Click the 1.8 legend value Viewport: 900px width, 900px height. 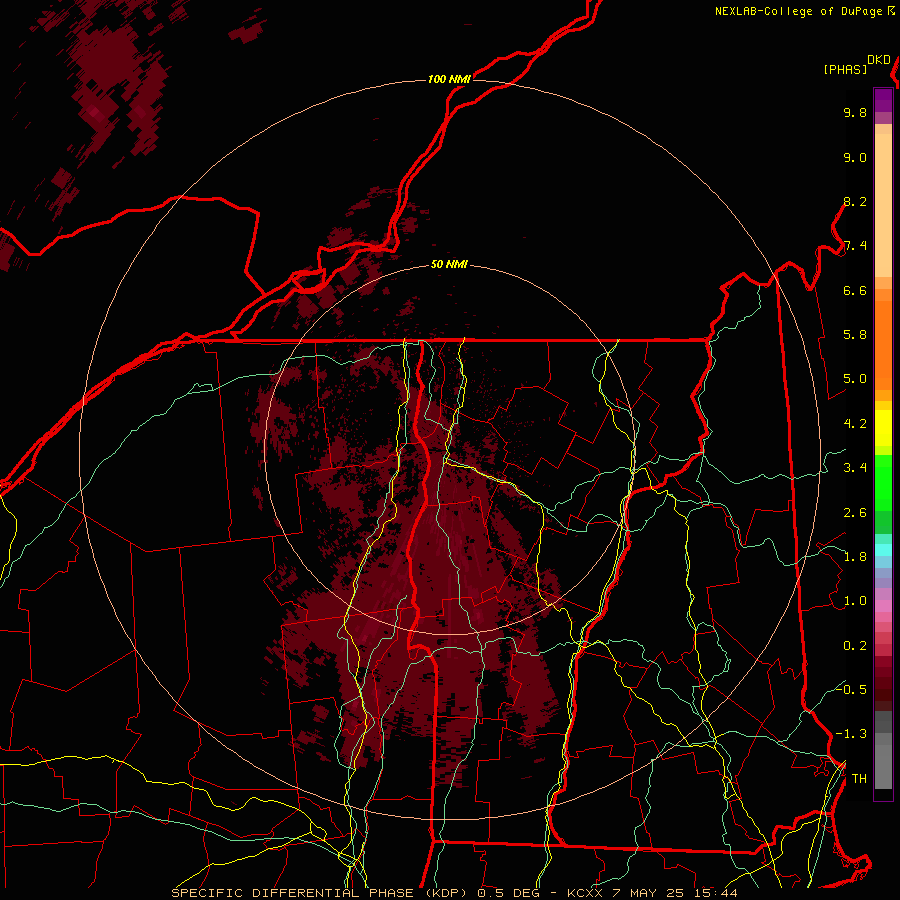[855, 557]
